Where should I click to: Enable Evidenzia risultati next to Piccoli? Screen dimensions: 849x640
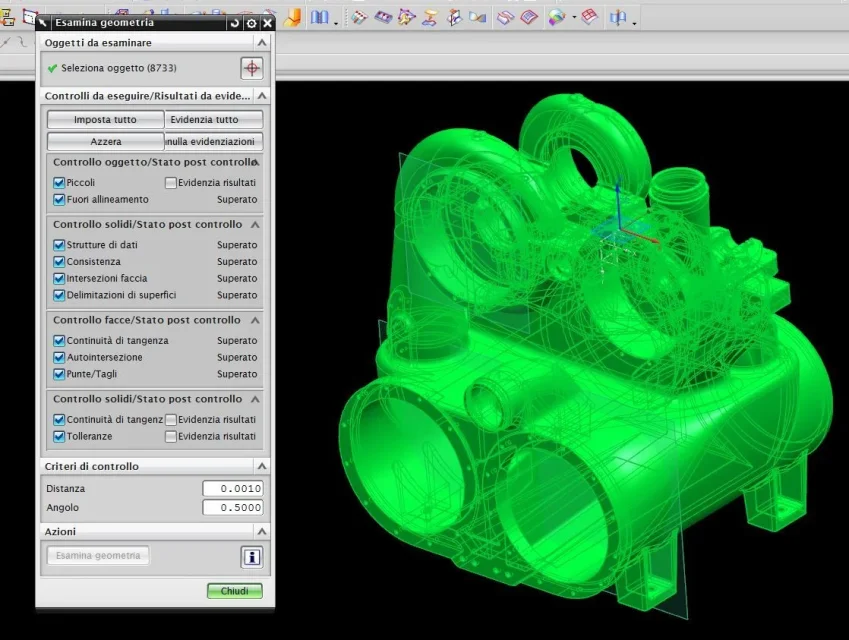(171, 183)
